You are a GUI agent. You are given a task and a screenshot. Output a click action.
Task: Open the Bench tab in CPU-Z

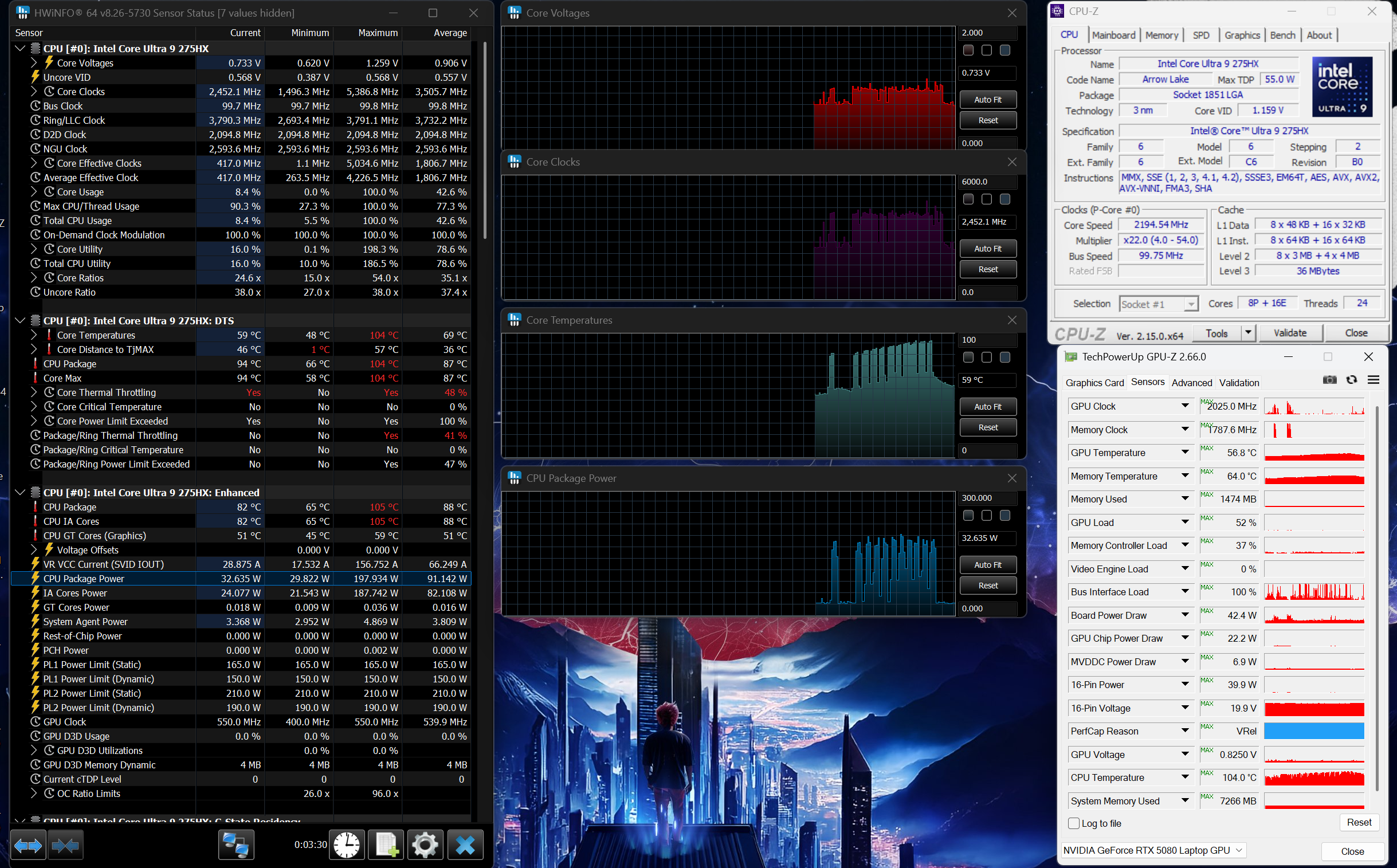coord(1282,35)
